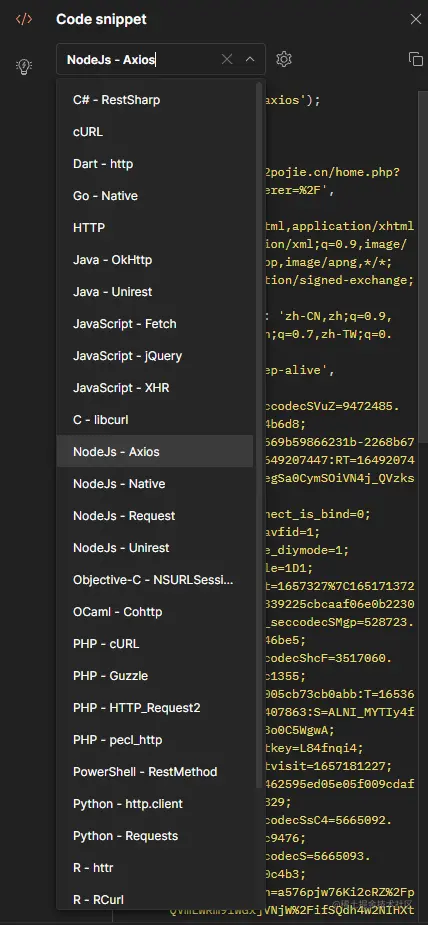Viewport: 428px width, 925px height.
Task: Click the code snippet brackets icon
Action: [x=24, y=19]
